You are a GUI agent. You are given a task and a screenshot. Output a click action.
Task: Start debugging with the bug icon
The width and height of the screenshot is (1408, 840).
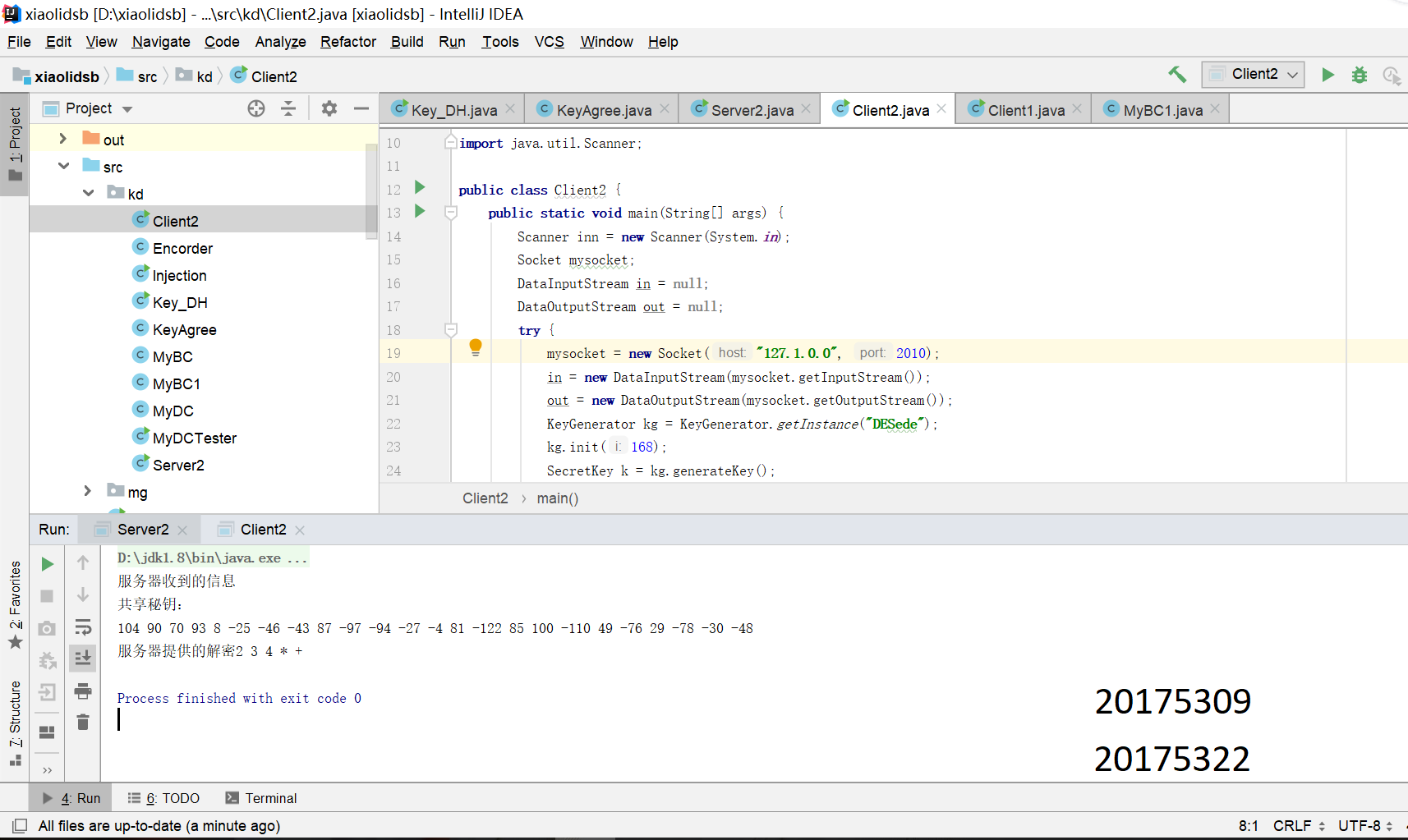click(x=1360, y=75)
